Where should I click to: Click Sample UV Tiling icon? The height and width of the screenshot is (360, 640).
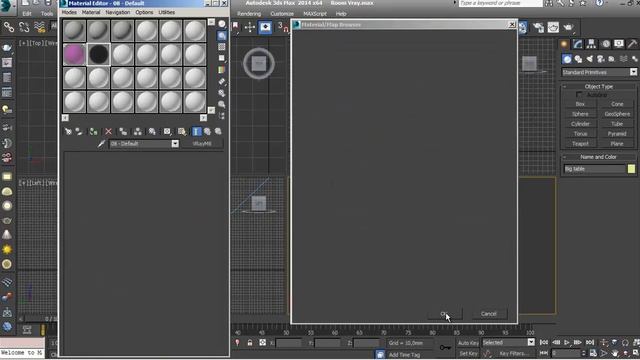pyautogui.click(x=222, y=58)
